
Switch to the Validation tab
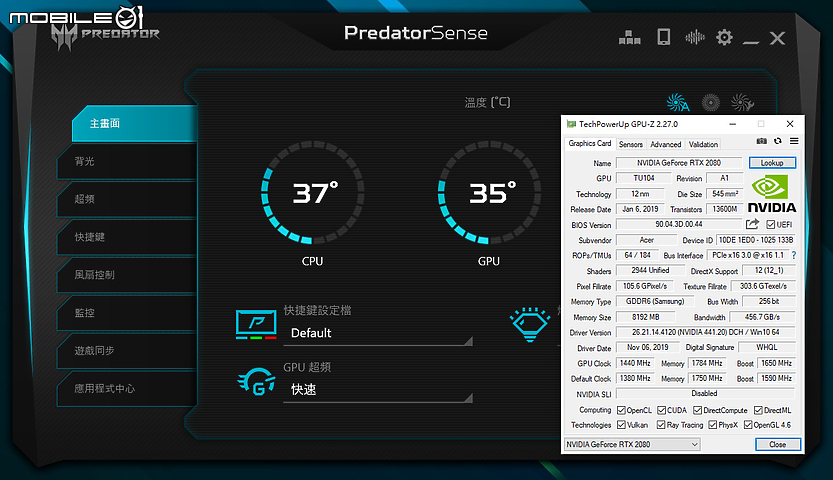click(x=703, y=144)
